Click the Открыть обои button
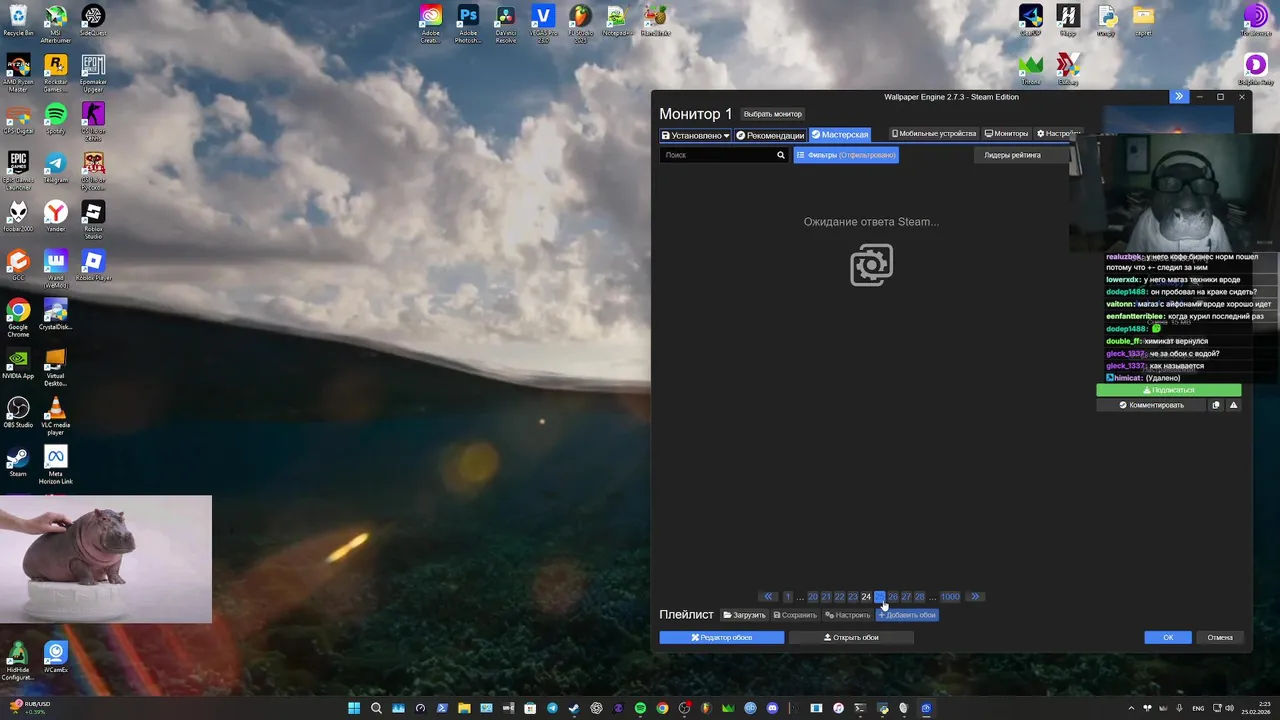The width and height of the screenshot is (1280, 720). (851, 637)
